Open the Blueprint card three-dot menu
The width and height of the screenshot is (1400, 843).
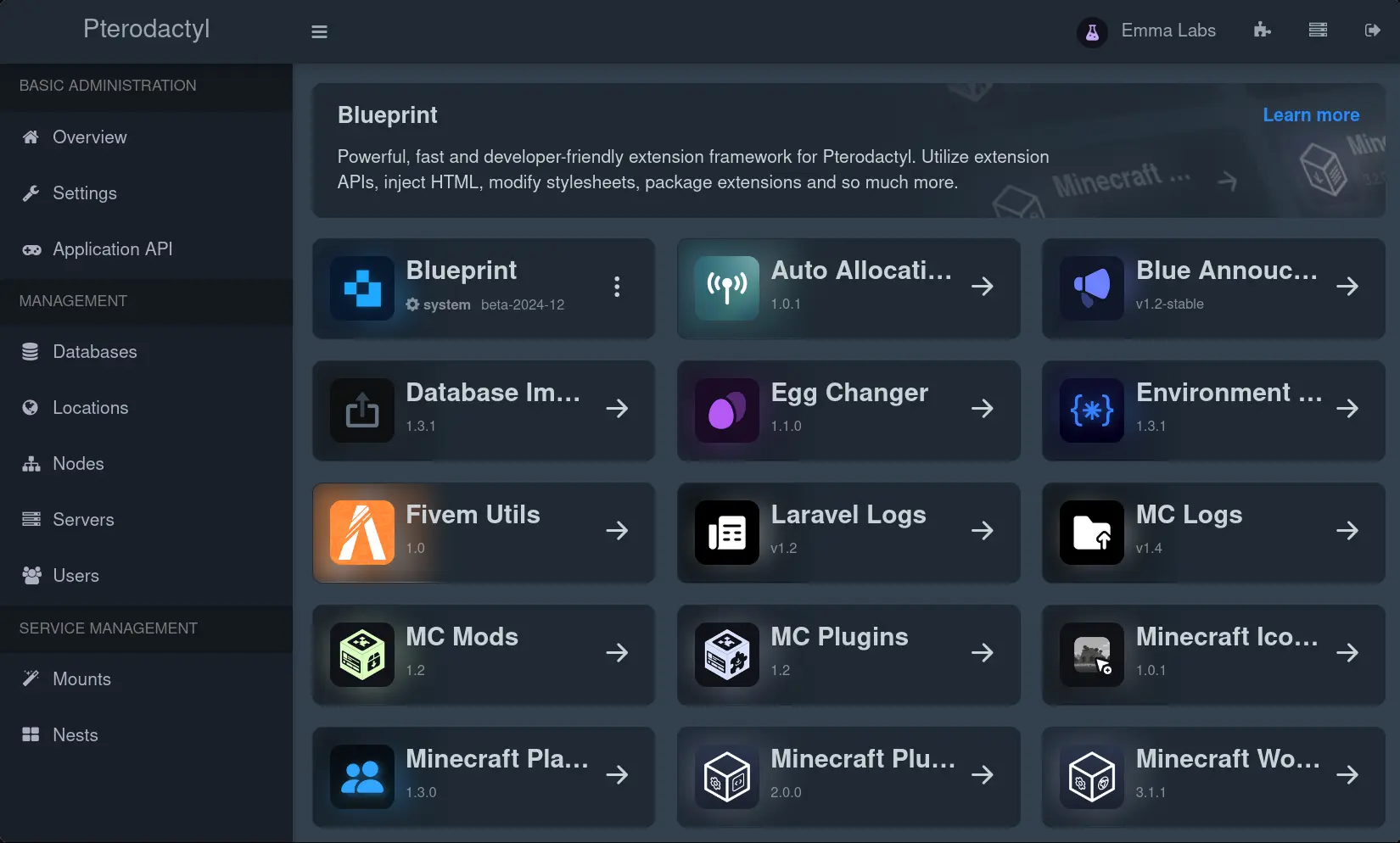click(617, 288)
